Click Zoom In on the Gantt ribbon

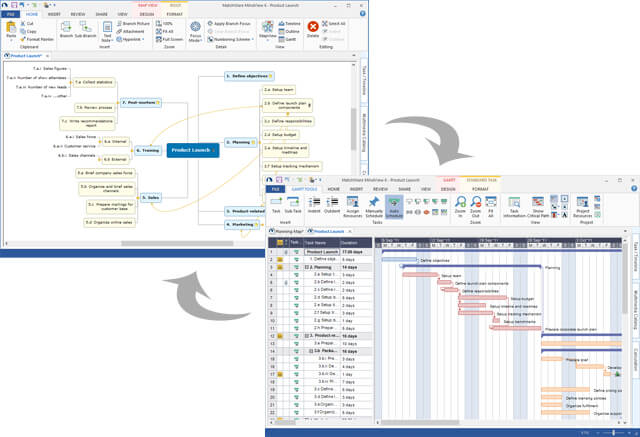tap(460, 207)
